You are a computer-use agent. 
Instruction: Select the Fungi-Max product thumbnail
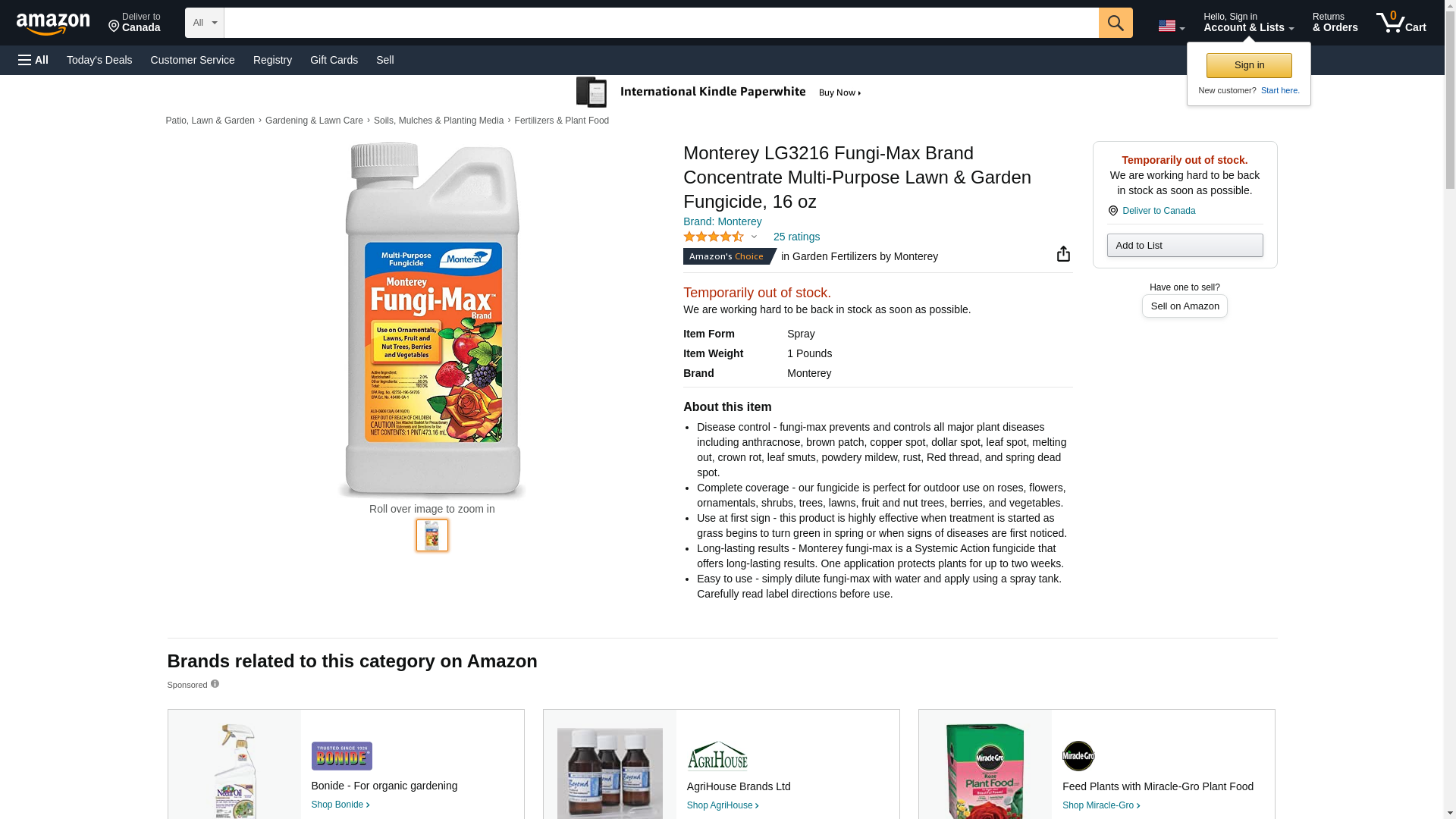(432, 535)
